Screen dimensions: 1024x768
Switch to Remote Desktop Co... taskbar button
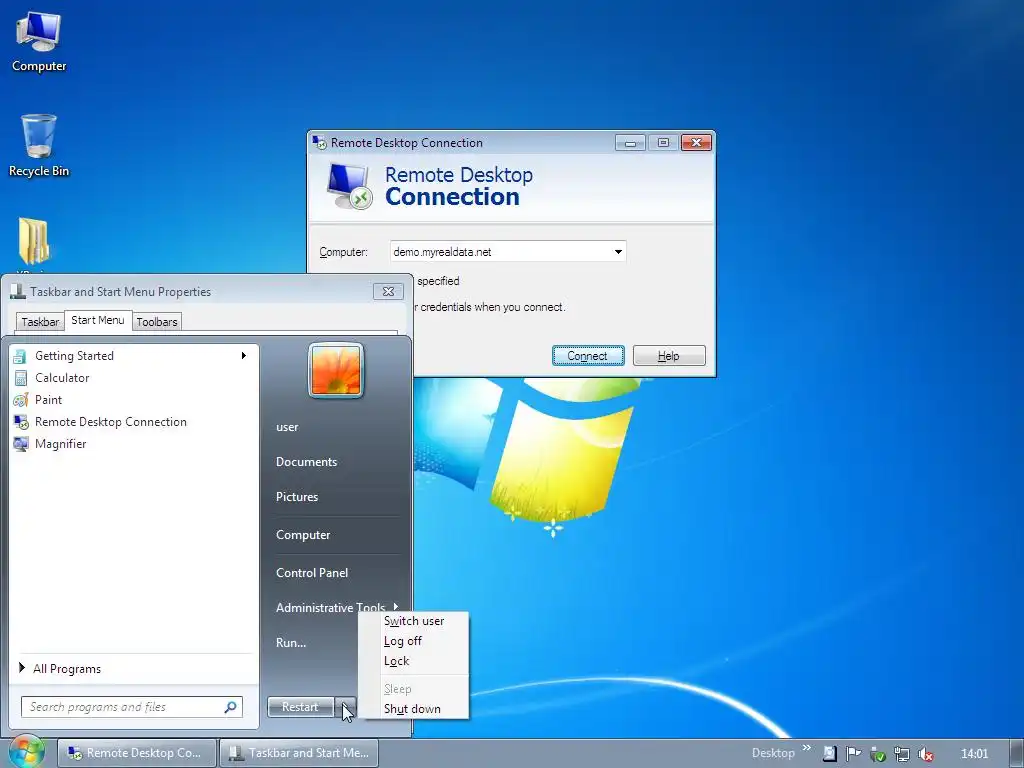(136, 753)
